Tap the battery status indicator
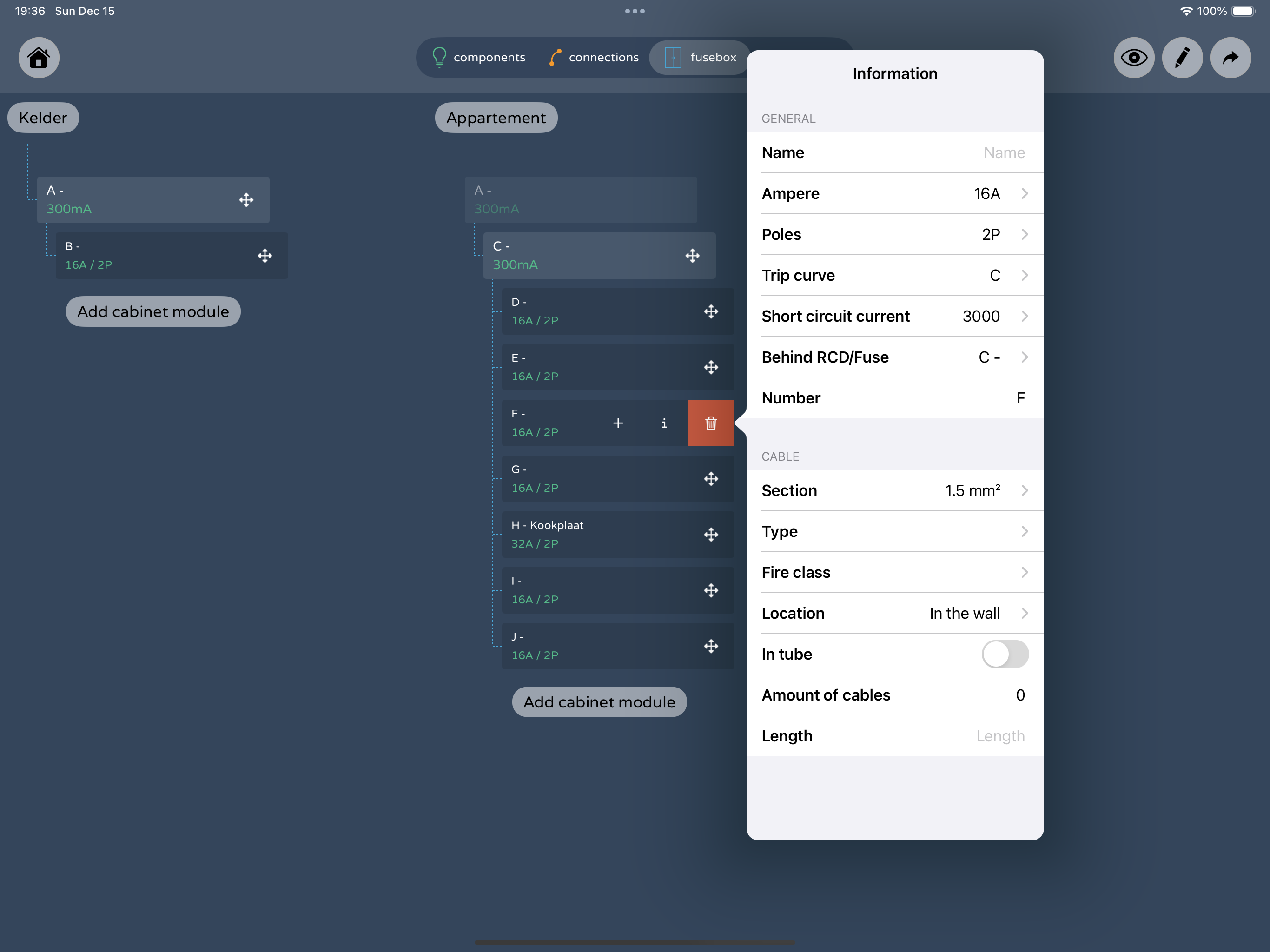This screenshot has width=1270, height=952. point(1244,11)
